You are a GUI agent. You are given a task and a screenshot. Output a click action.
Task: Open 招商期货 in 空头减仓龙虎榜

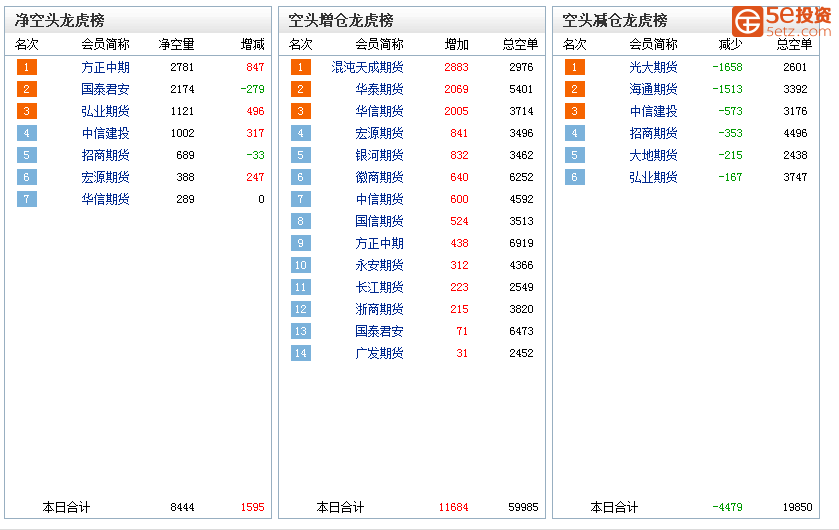click(653, 133)
